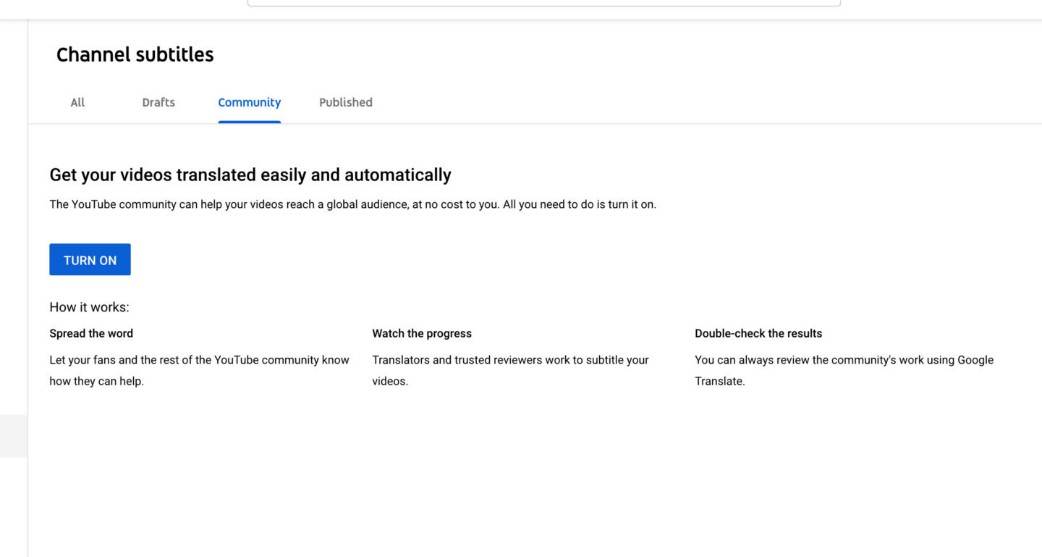Click the blue underline below Community tab
This screenshot has height=557, width=1042.
249,121
